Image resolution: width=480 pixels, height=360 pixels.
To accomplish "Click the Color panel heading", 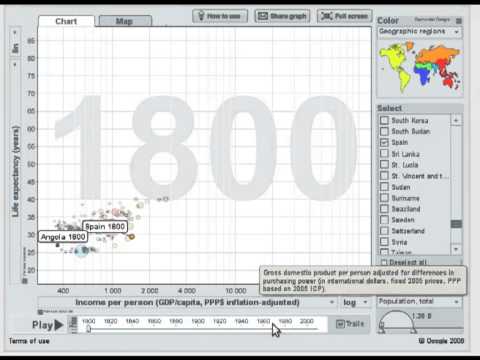I will point(388,21).
